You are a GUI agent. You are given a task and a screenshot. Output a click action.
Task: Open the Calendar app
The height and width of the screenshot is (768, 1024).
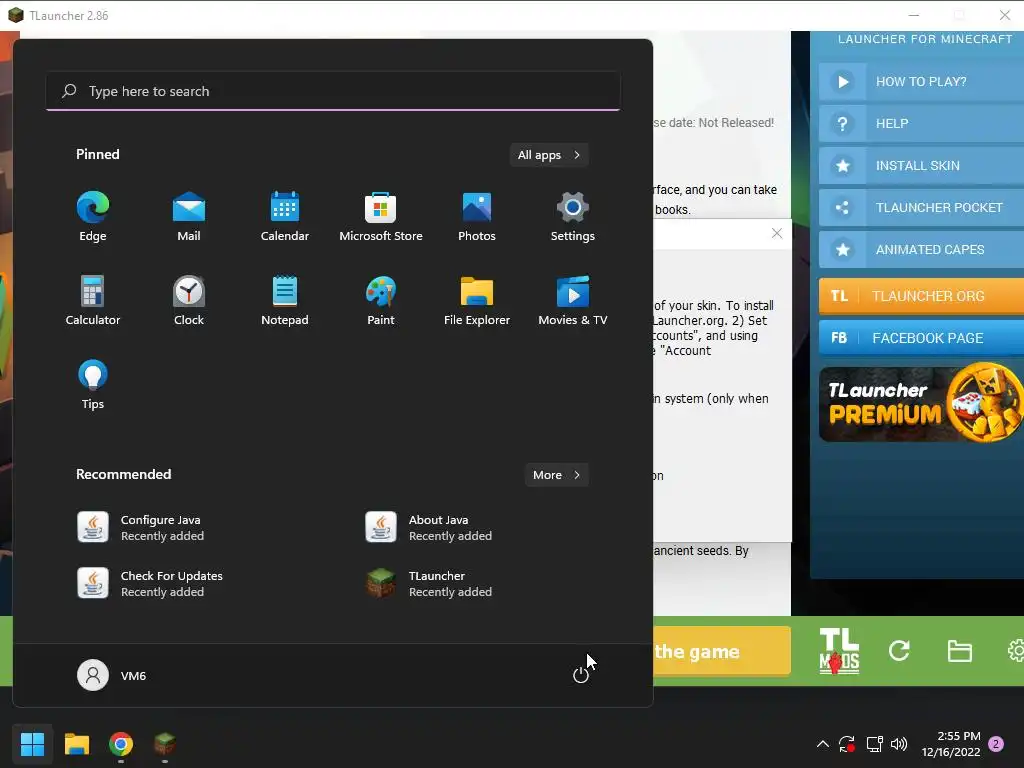click(285, 217)
